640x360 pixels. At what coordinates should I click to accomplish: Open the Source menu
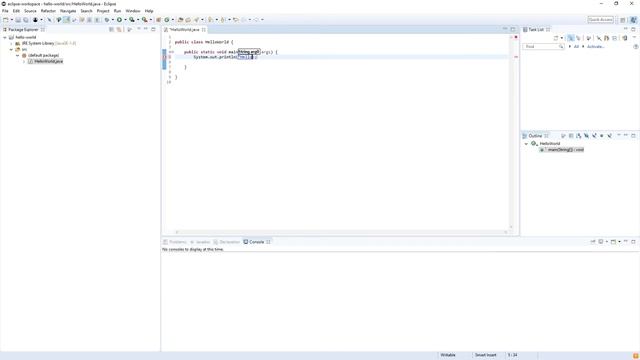coord(30,11)
